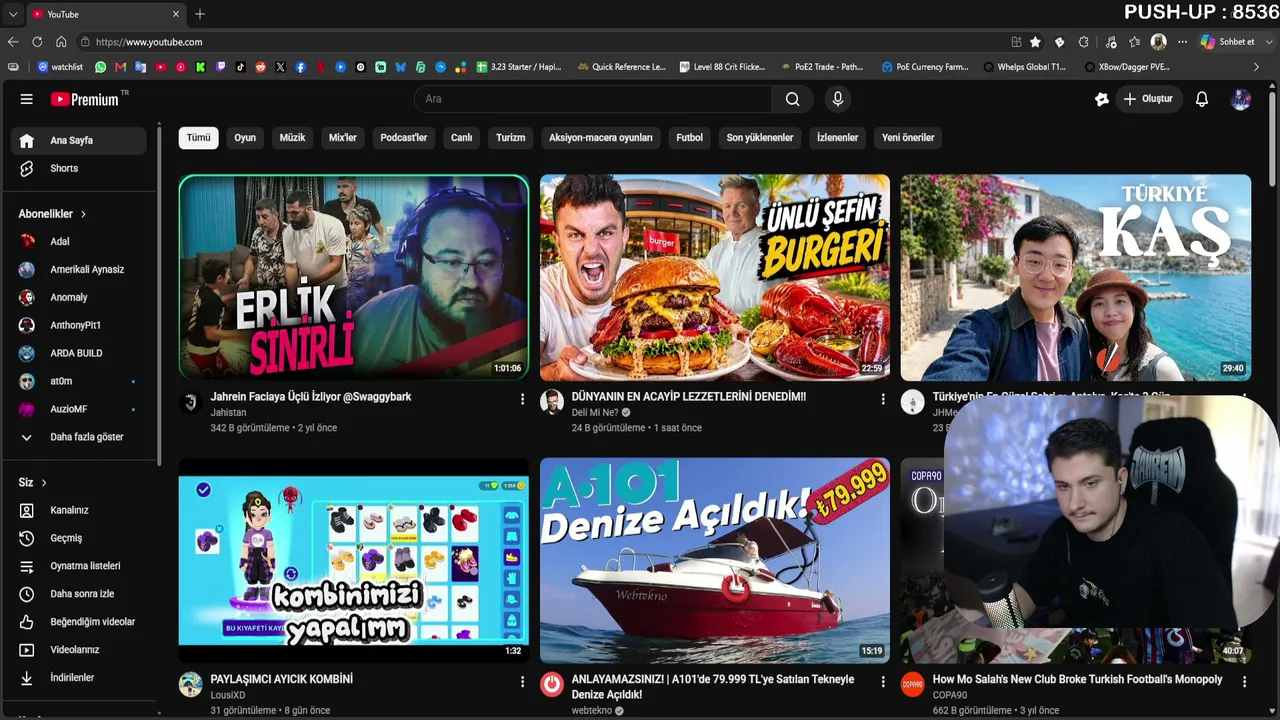Open the Twitch bookmark icon
The image size is (1280, 720).
[x=220, y=67]
